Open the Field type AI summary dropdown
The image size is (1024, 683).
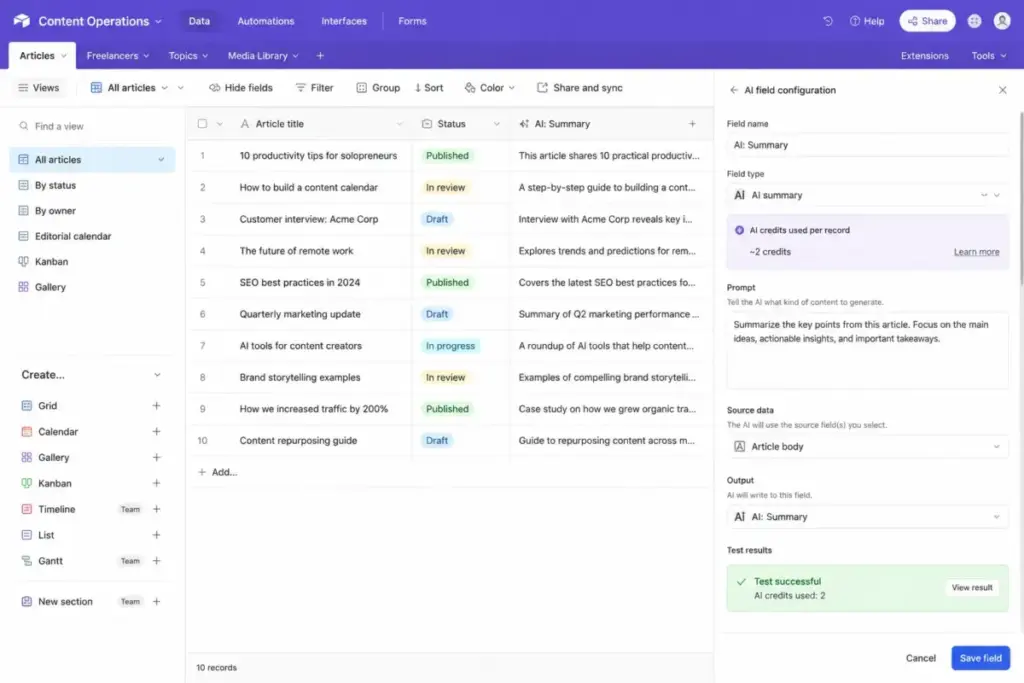[867, 195]
